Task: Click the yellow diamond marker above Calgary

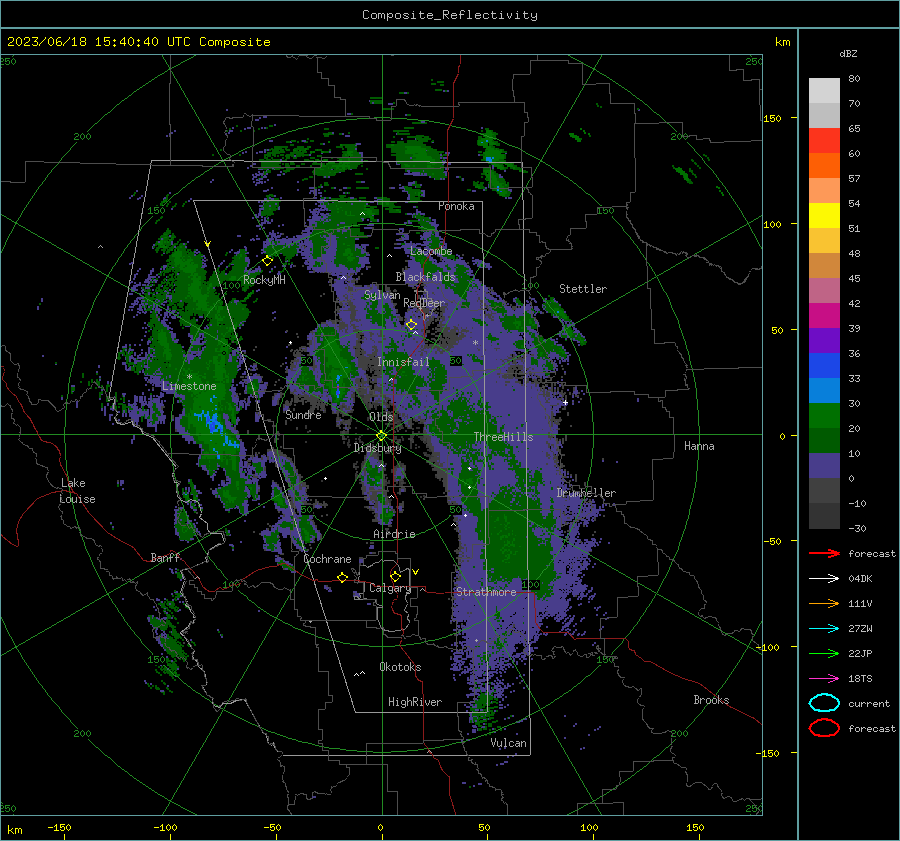Action: tap(395, 576)
